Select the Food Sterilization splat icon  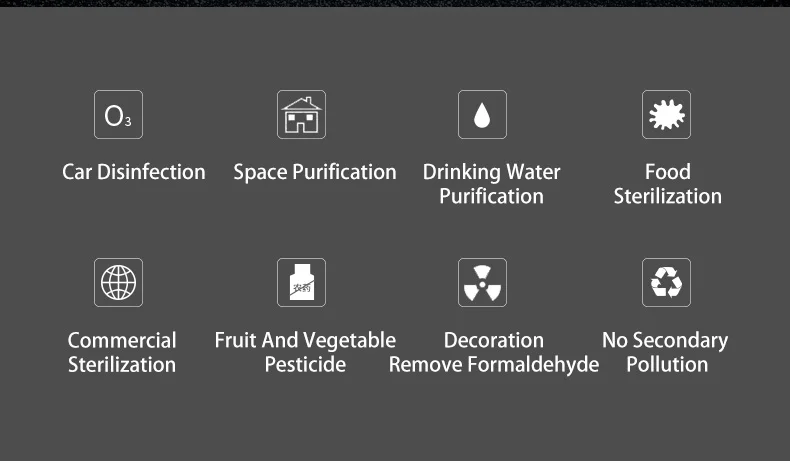[x=666, y=115]
